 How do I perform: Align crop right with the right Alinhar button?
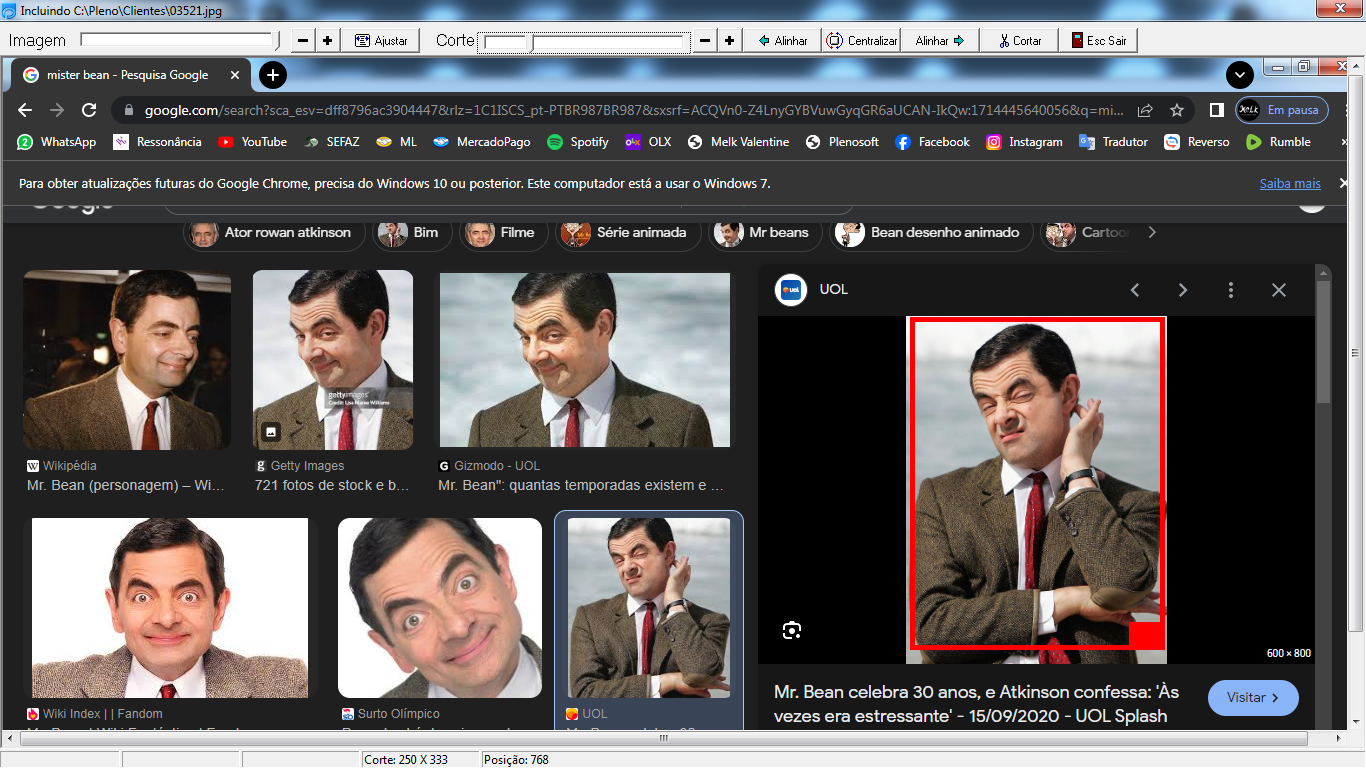coord(940,40)
